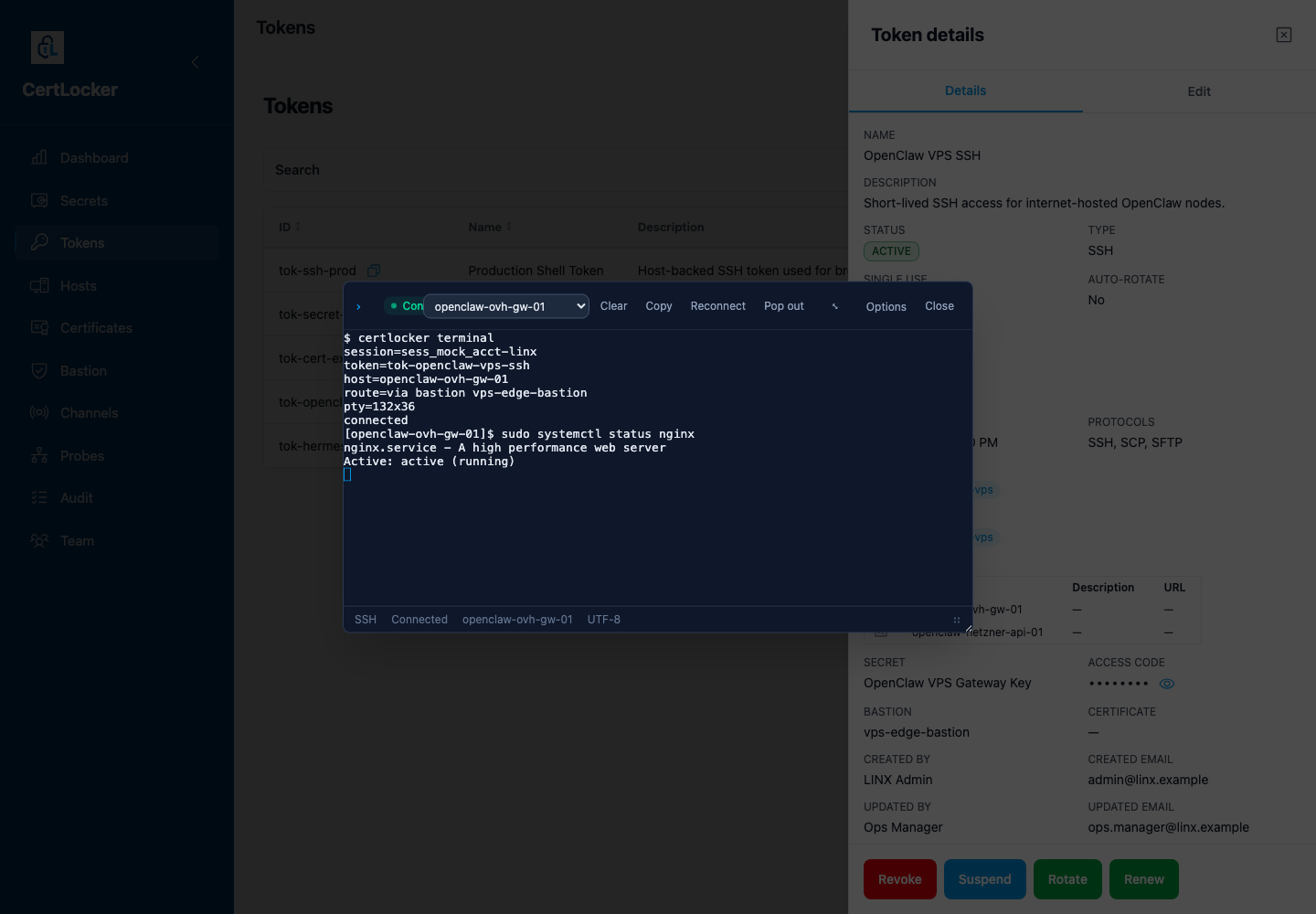
Task: Close the terminal session
Action: pos(939,306)
